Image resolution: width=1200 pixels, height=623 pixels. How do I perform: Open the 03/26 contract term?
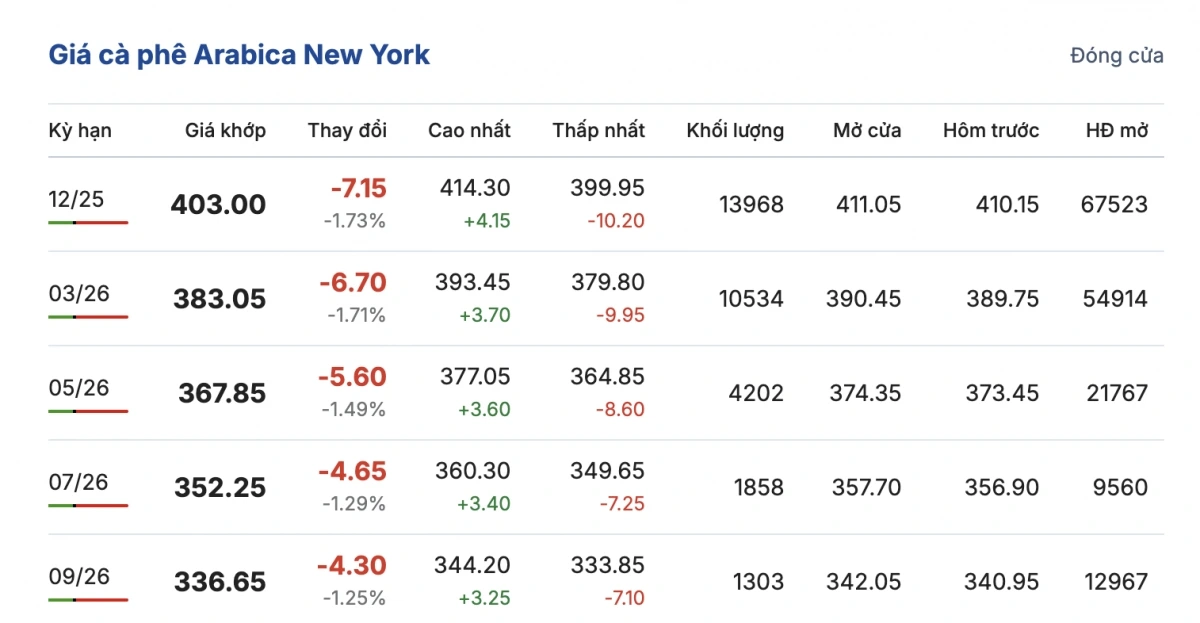pyautogui.click(x=79, y=293)
